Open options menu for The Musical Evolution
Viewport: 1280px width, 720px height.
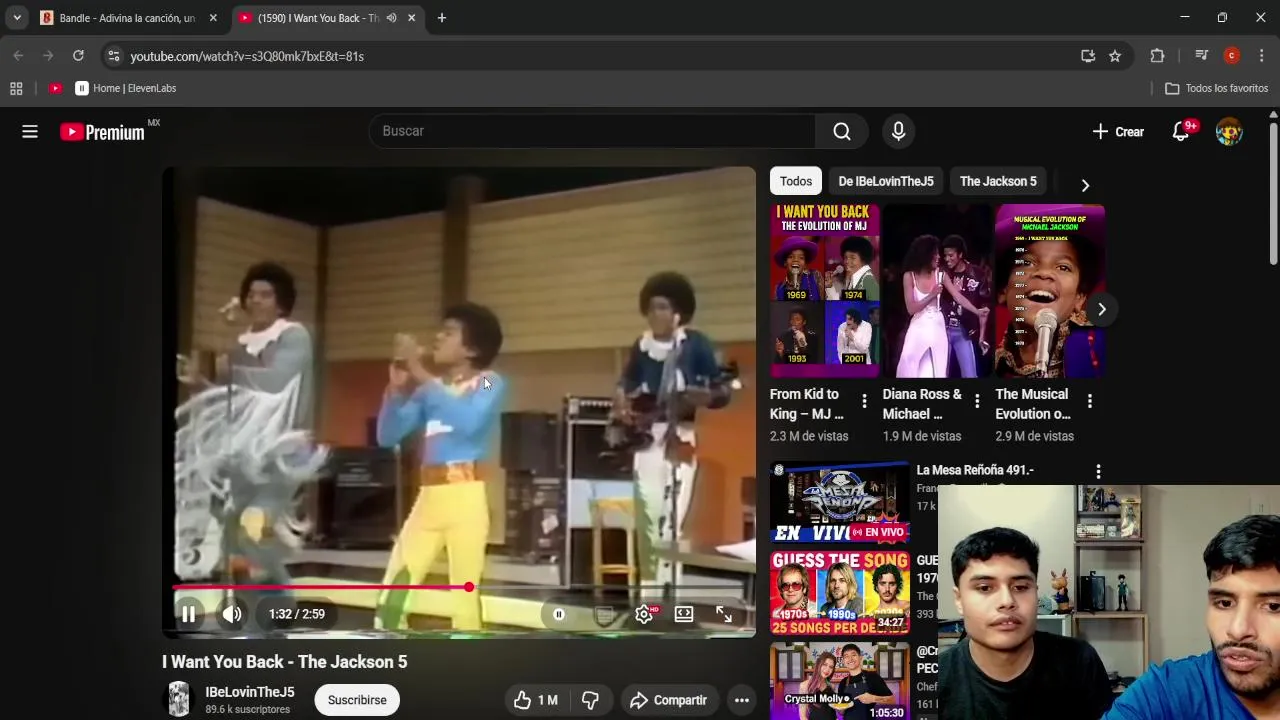[1089, 401]
